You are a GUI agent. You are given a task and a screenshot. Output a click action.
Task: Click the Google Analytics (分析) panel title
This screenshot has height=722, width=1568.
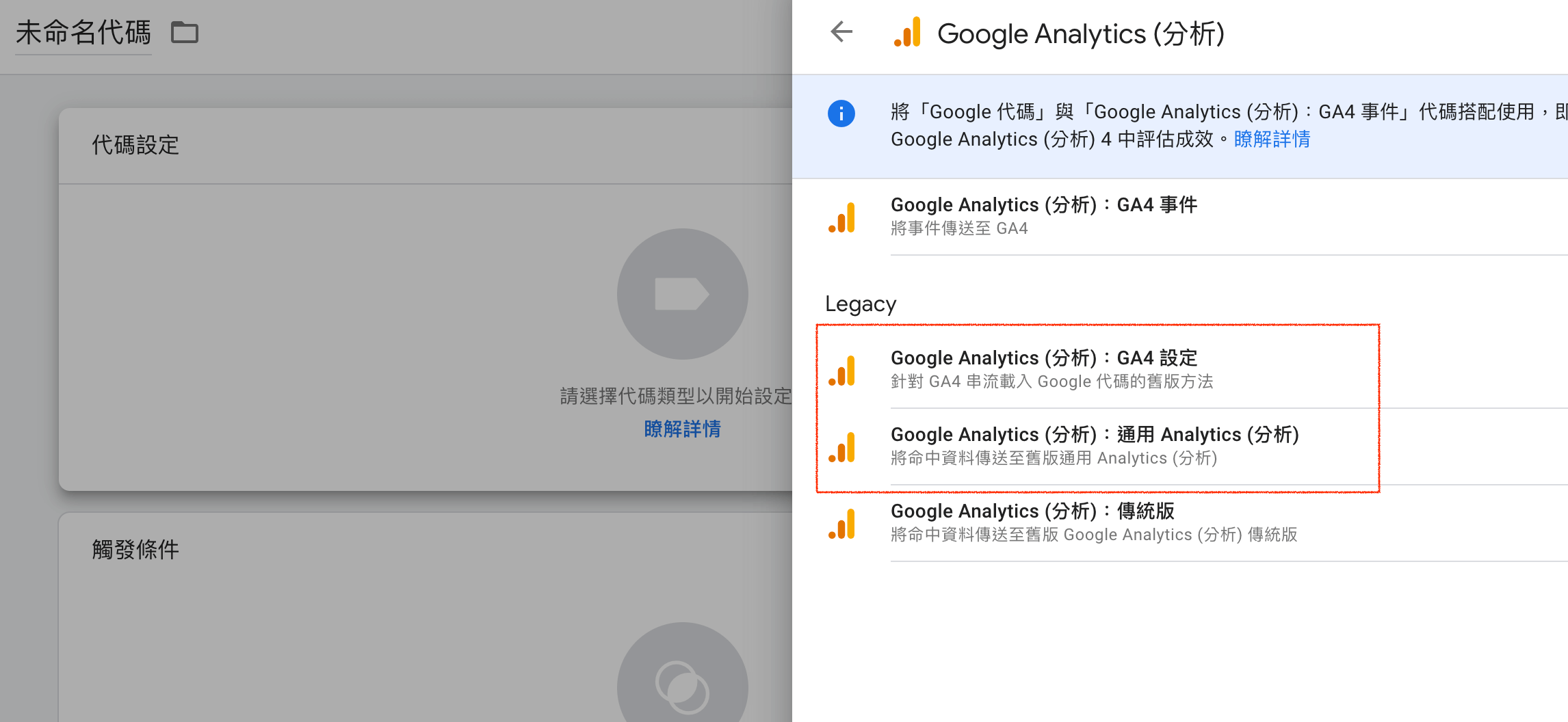(1081, 34)
